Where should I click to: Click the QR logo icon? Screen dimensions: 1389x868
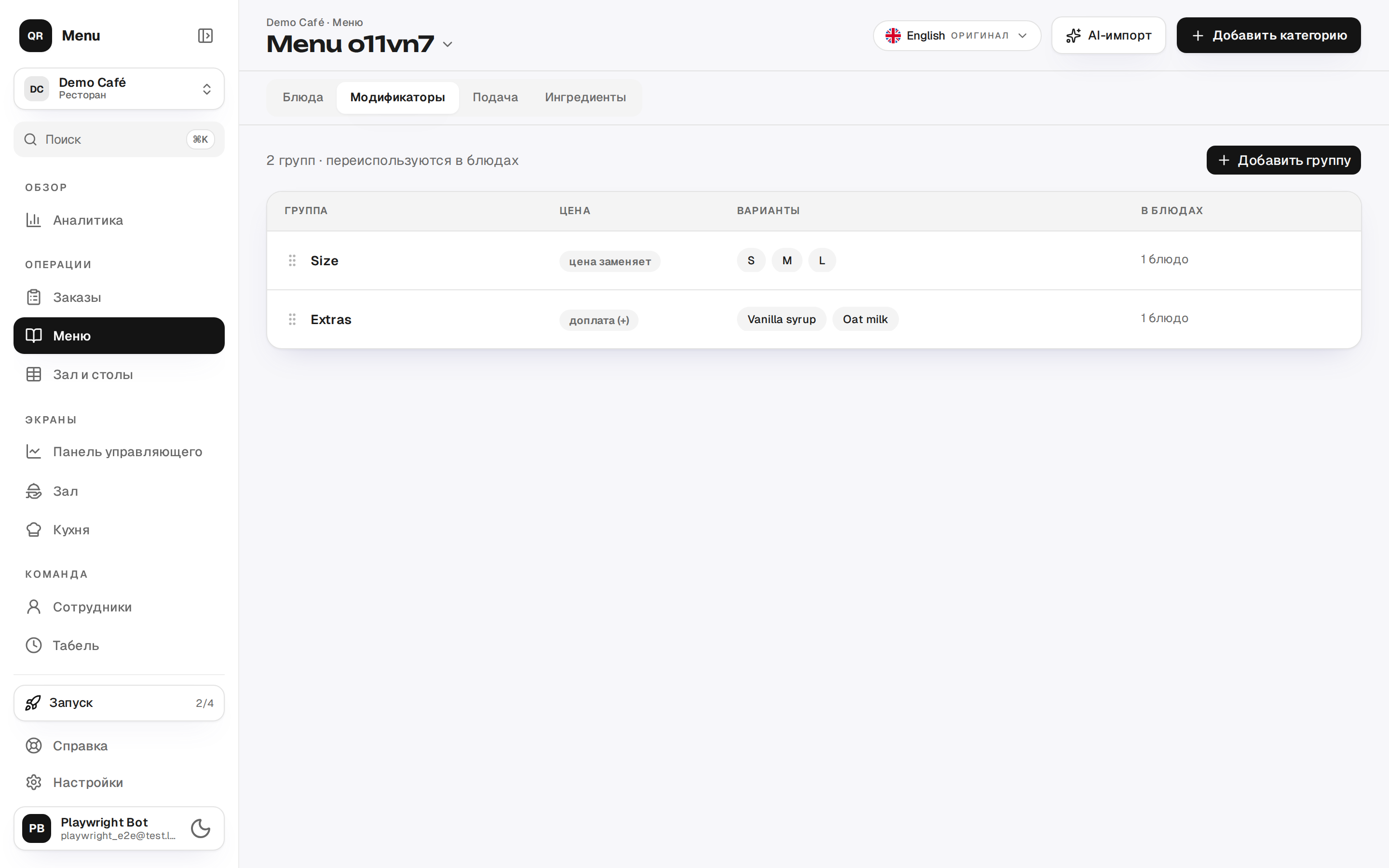36,36
